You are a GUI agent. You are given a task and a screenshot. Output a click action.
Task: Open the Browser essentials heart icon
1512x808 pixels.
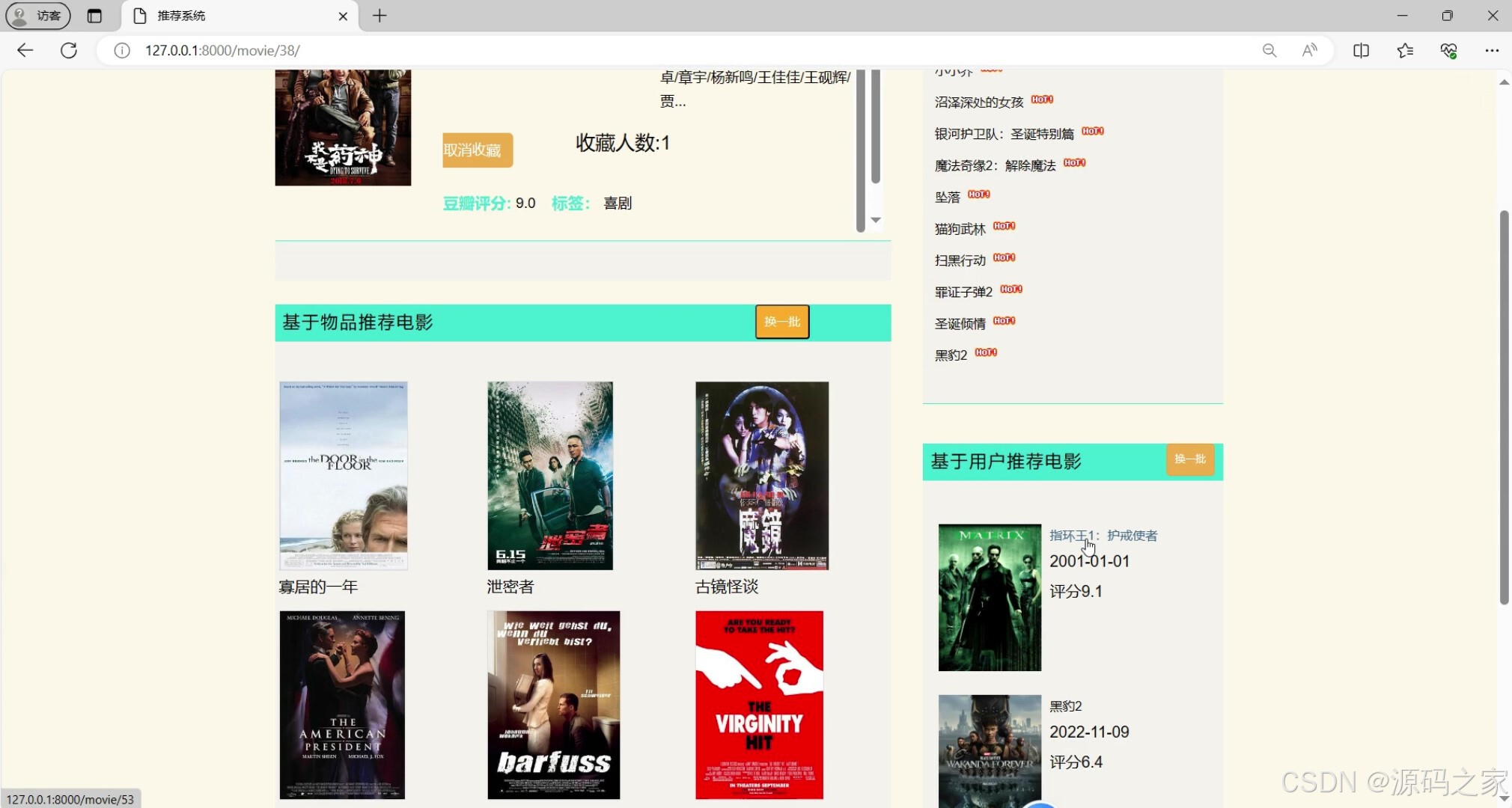[x=1448, y=50]
